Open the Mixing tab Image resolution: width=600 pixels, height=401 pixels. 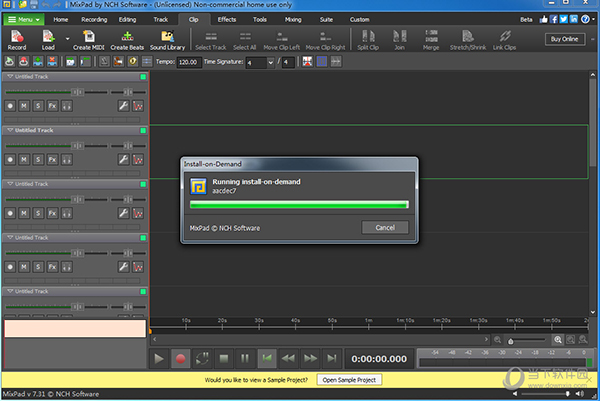(293, 20)
